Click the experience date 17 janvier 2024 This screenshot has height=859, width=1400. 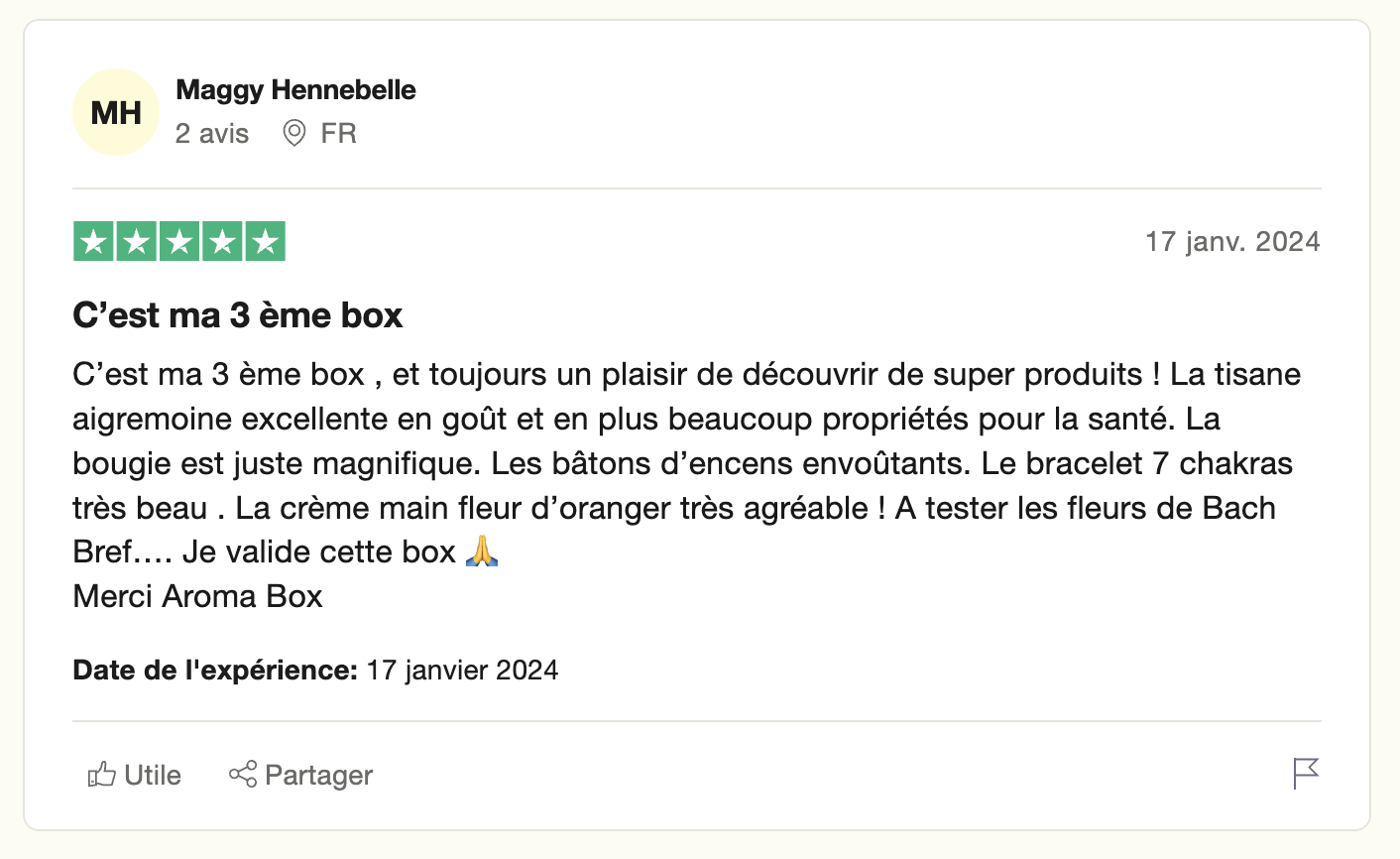[x=462, y=671]
